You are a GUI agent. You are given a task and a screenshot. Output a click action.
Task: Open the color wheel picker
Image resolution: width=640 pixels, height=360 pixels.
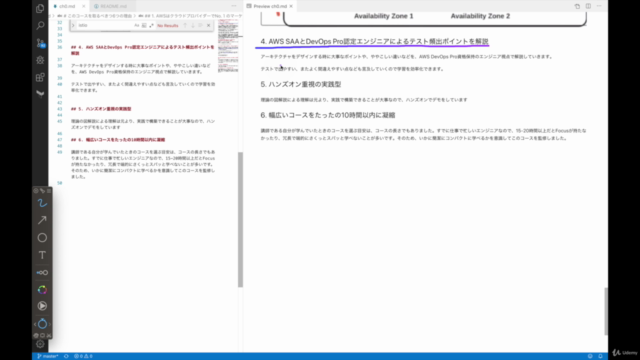tap(42, 290)
